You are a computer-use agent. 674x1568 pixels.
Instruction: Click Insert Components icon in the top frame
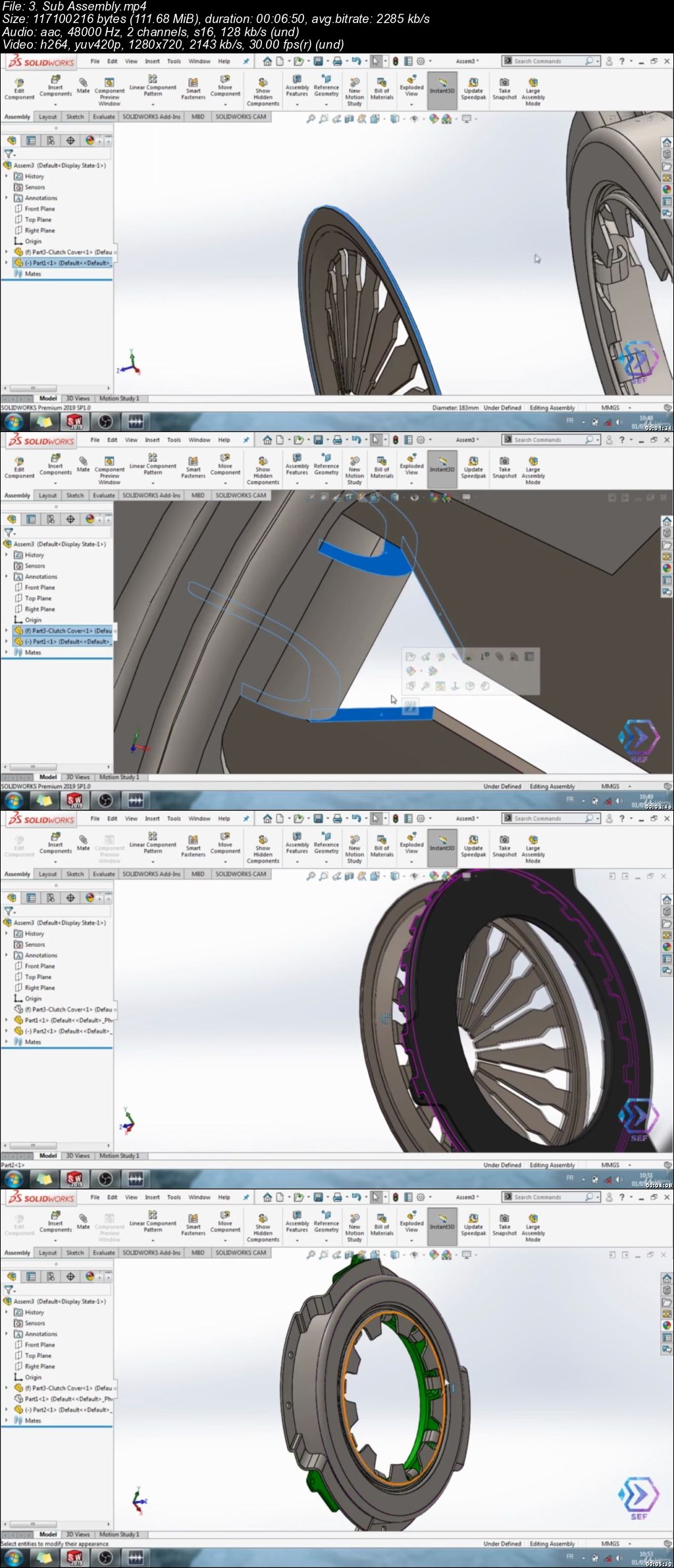click(x=55, y=79)
